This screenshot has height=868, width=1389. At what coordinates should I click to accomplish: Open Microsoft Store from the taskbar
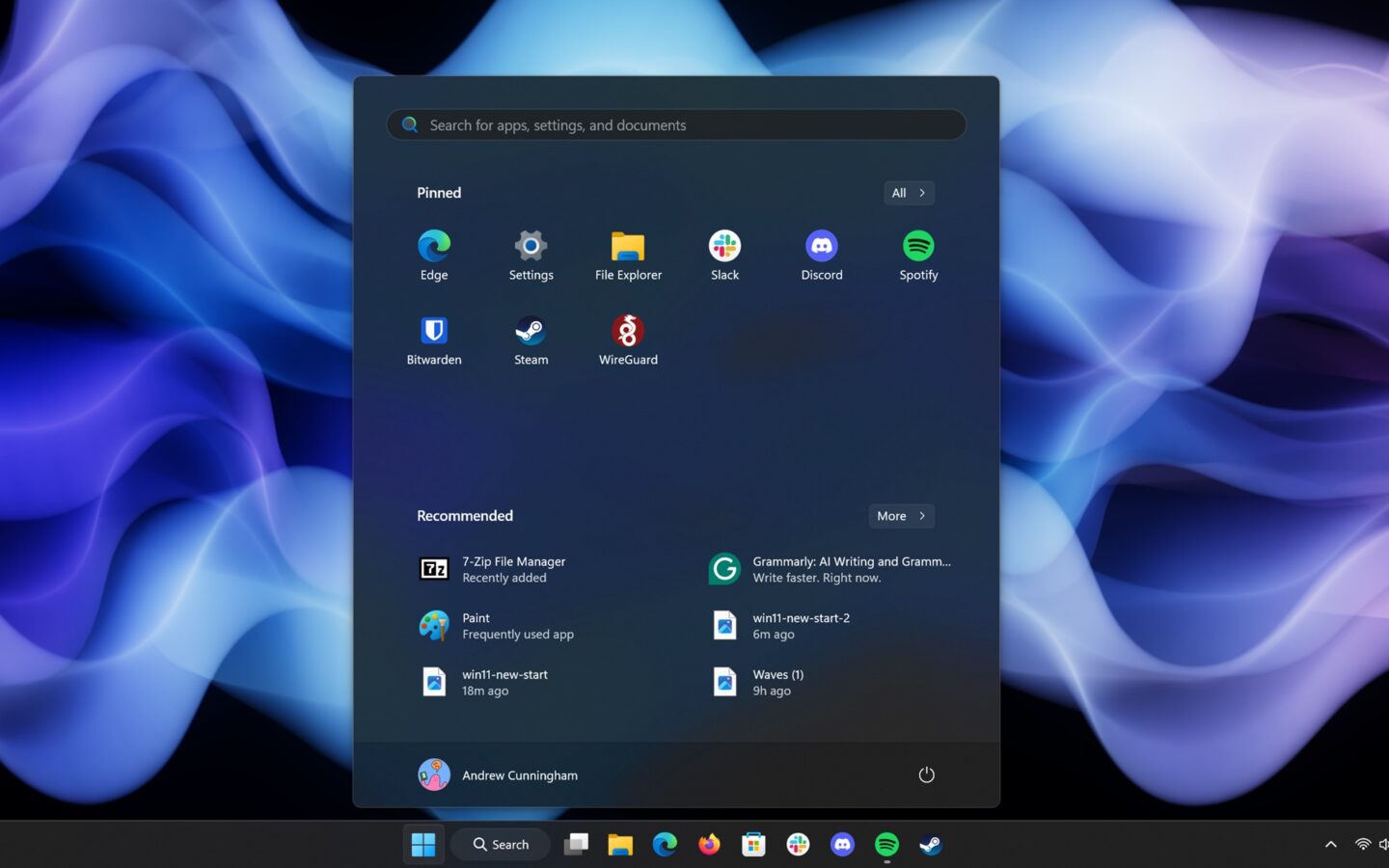click(x=753, y=844)
